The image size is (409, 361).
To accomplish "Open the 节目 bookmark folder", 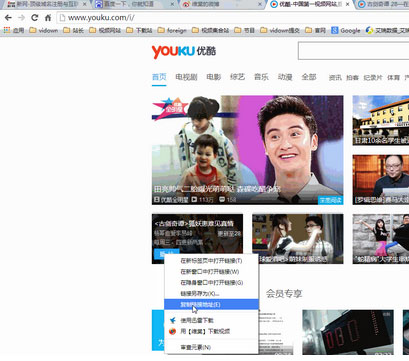I will (x=244, y=30).
